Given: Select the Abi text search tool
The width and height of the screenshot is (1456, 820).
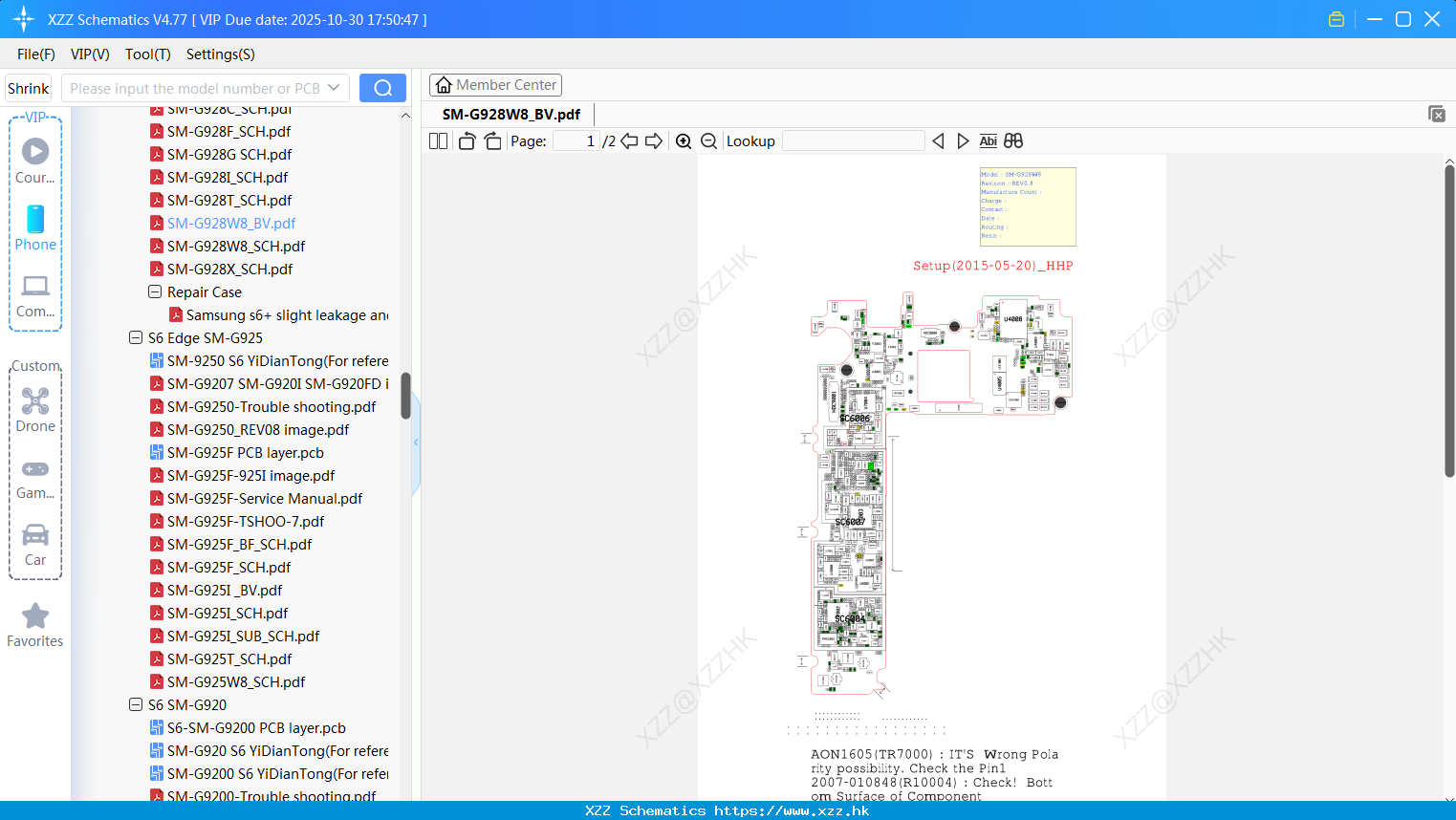Looking at the screenshot, I should [988, 140].
